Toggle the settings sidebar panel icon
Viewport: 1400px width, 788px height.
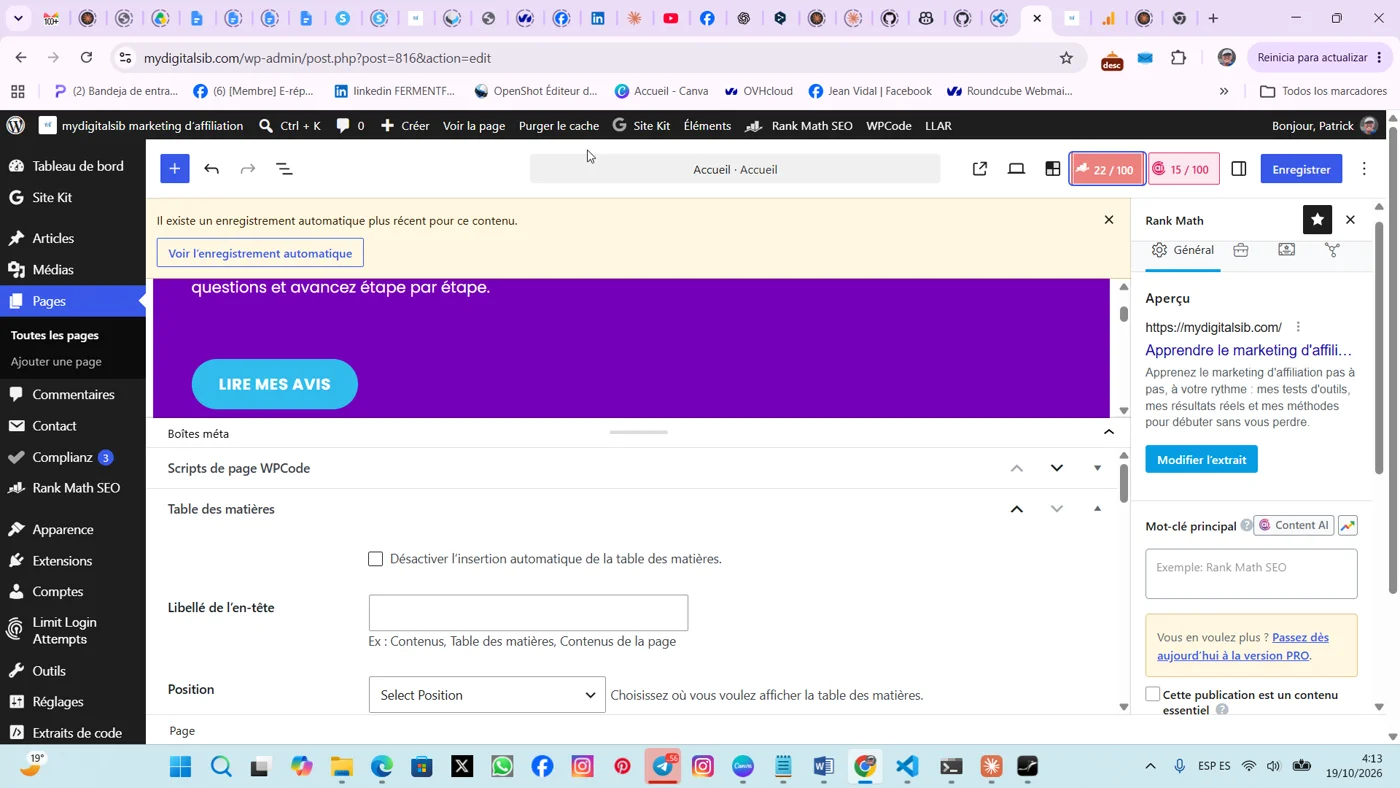pyautogui.click(x=1238, y=169)
